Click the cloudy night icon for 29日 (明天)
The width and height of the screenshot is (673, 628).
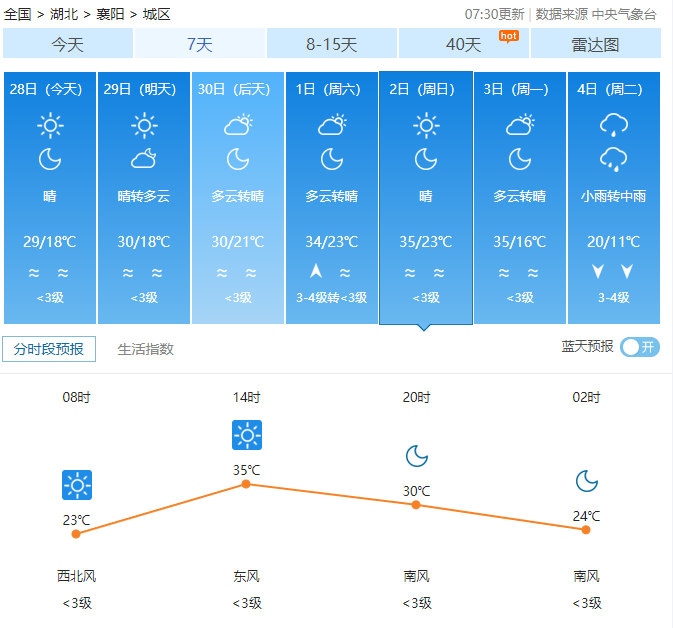[144, 158]
